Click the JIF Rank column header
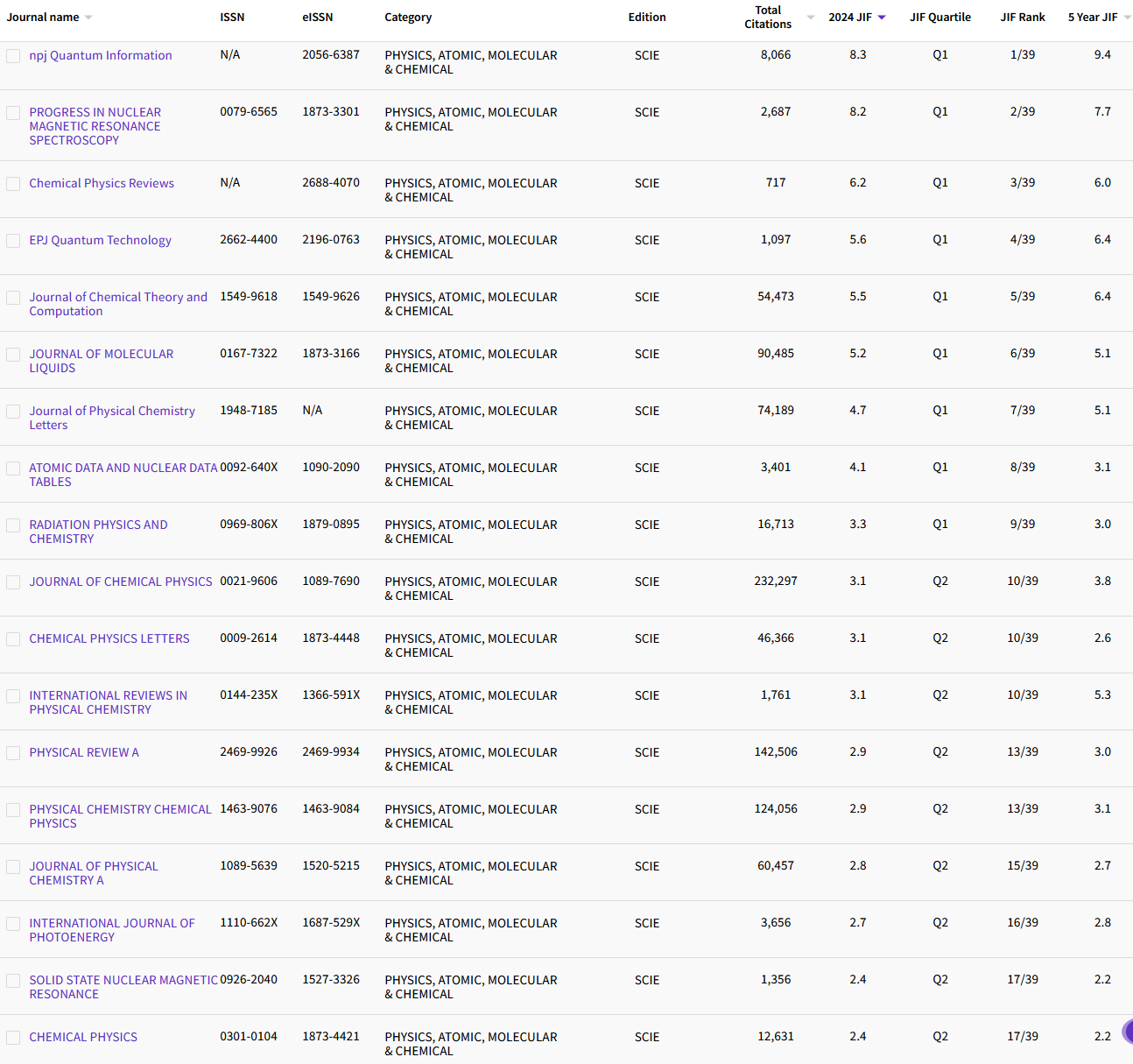Screen dimensions: 1133x1064 click(x=1022, y=18)
